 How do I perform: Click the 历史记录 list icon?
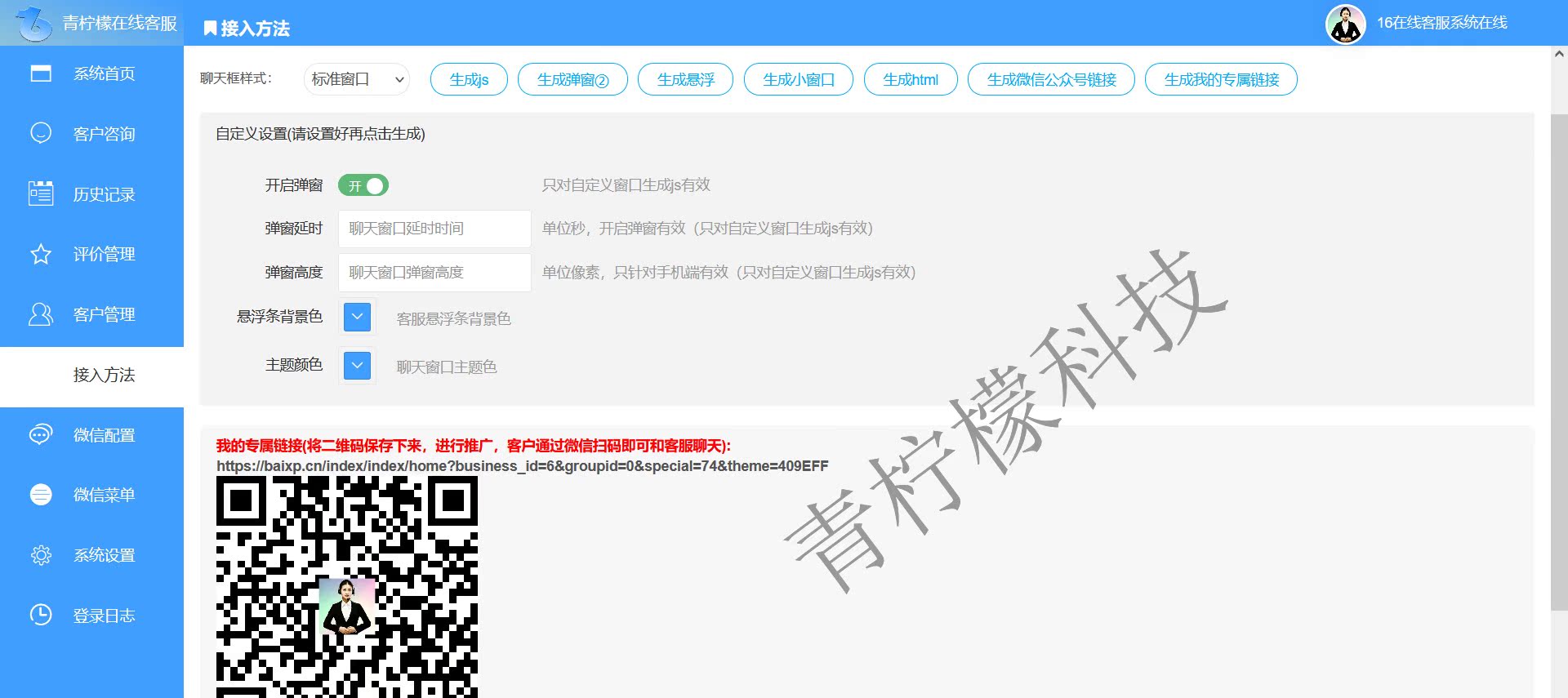pos(41,193)
